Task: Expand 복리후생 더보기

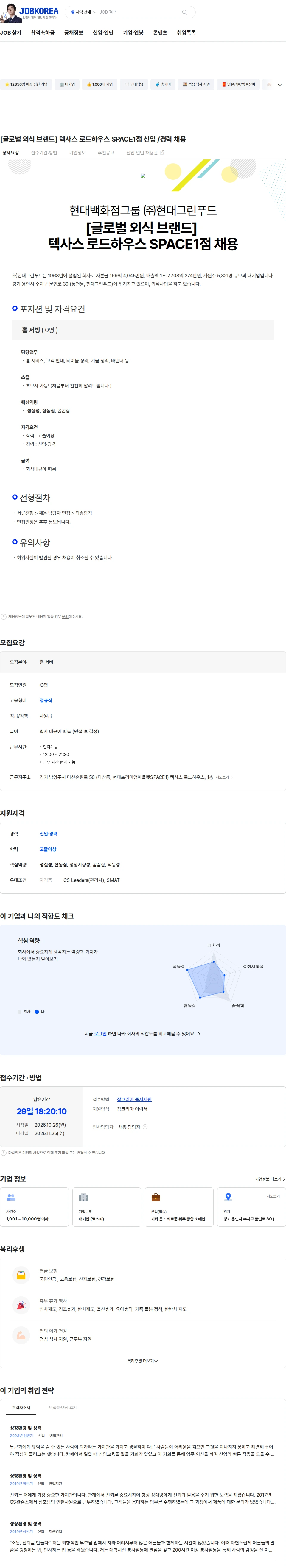Action: [143, 1361]
